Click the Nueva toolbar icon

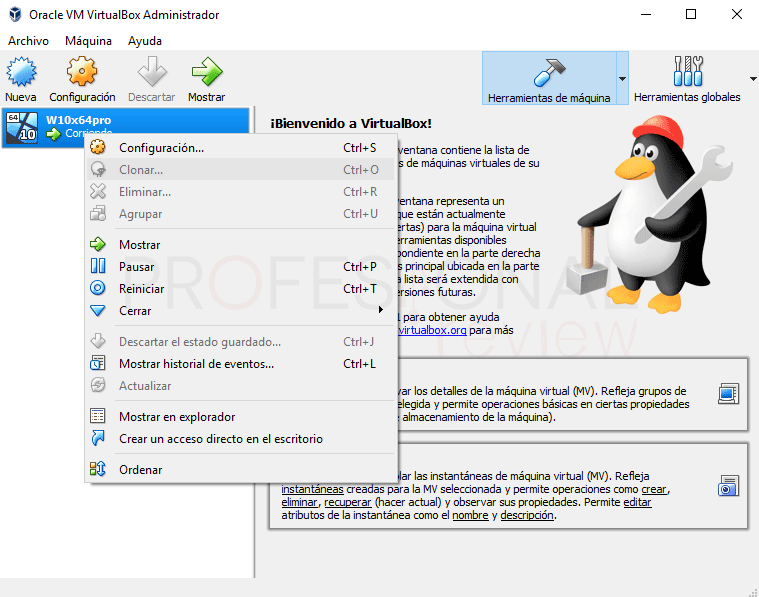[21, 71]
